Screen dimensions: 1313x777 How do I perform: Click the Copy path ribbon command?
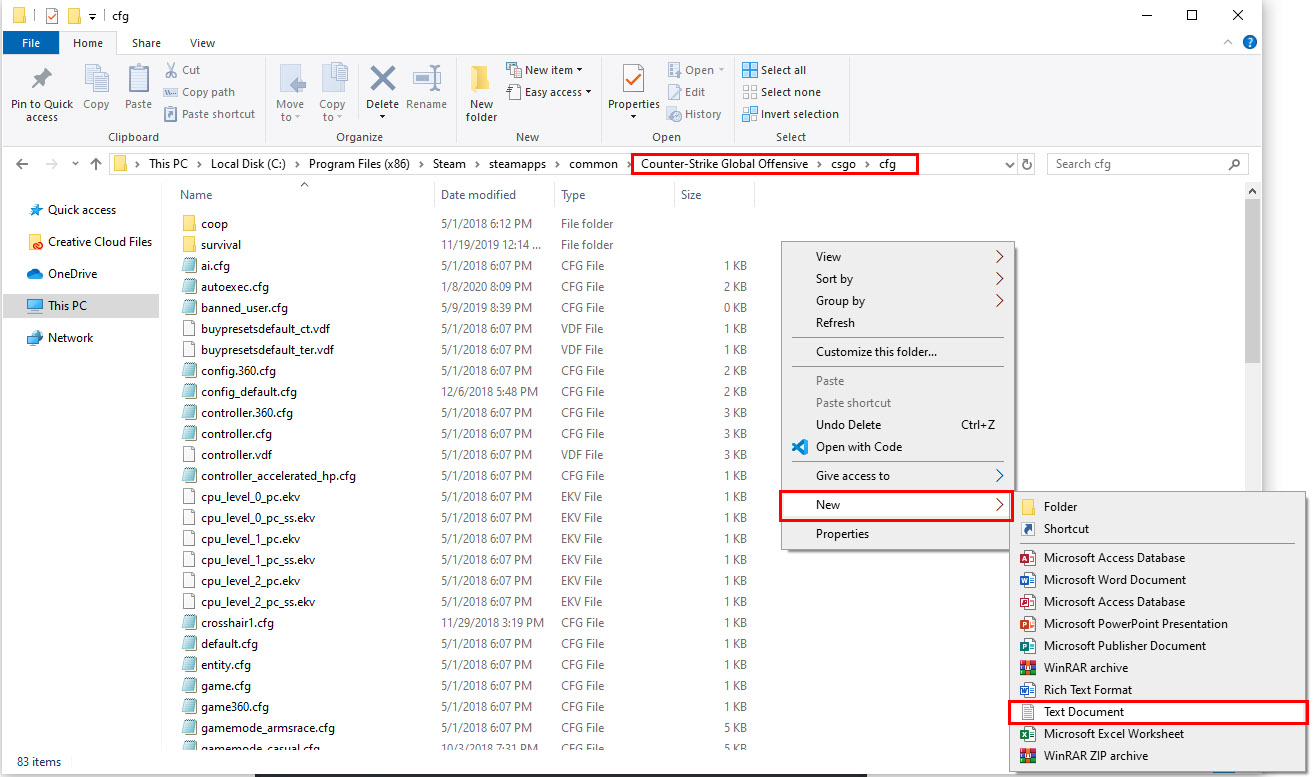click(199, 92)
